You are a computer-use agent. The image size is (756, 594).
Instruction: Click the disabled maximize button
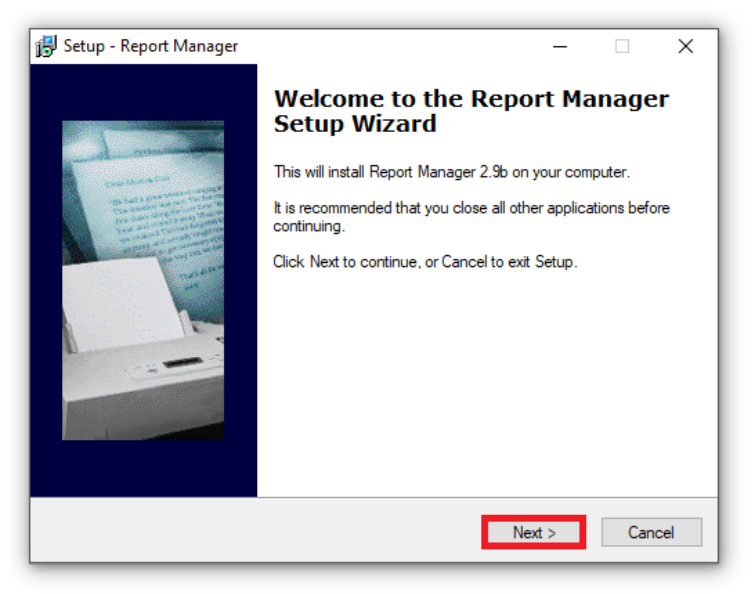coord(622,46)
